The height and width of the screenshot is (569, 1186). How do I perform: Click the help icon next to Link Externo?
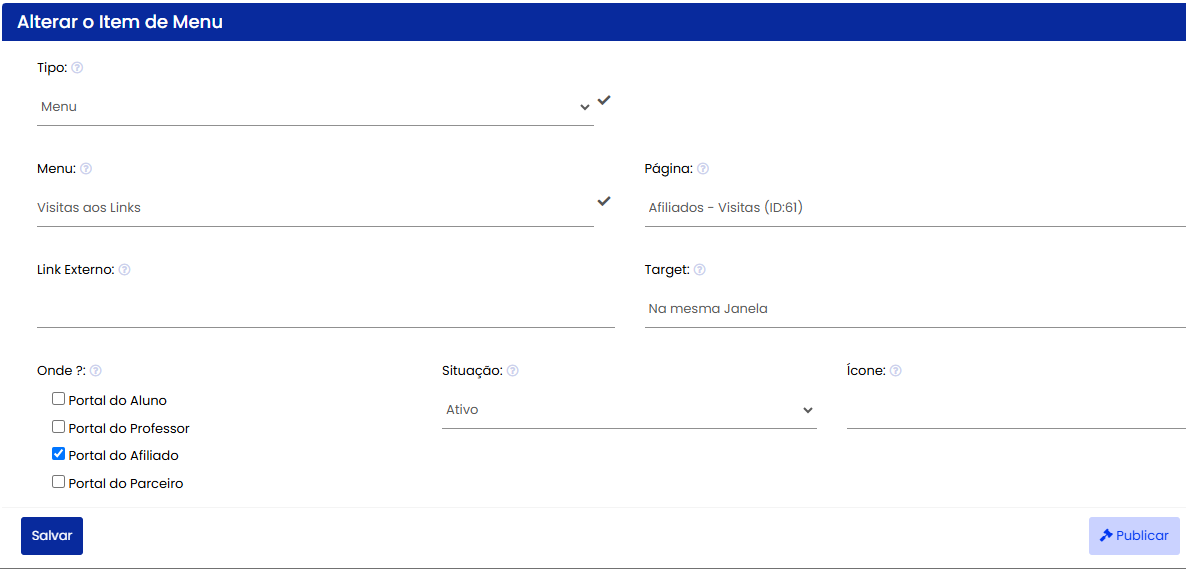click(125, 269)
